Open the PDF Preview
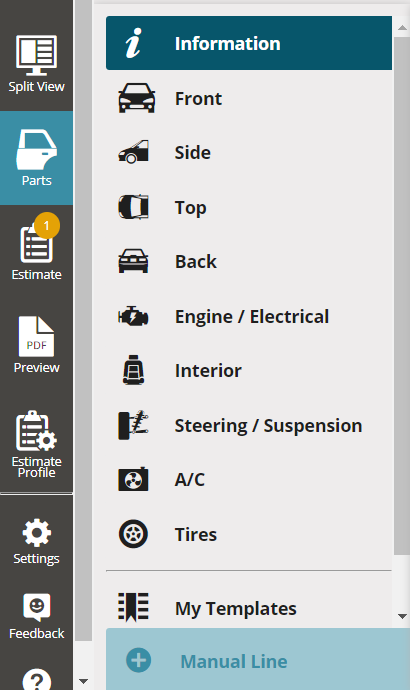410x690 pixels. [x=37, y=345]
